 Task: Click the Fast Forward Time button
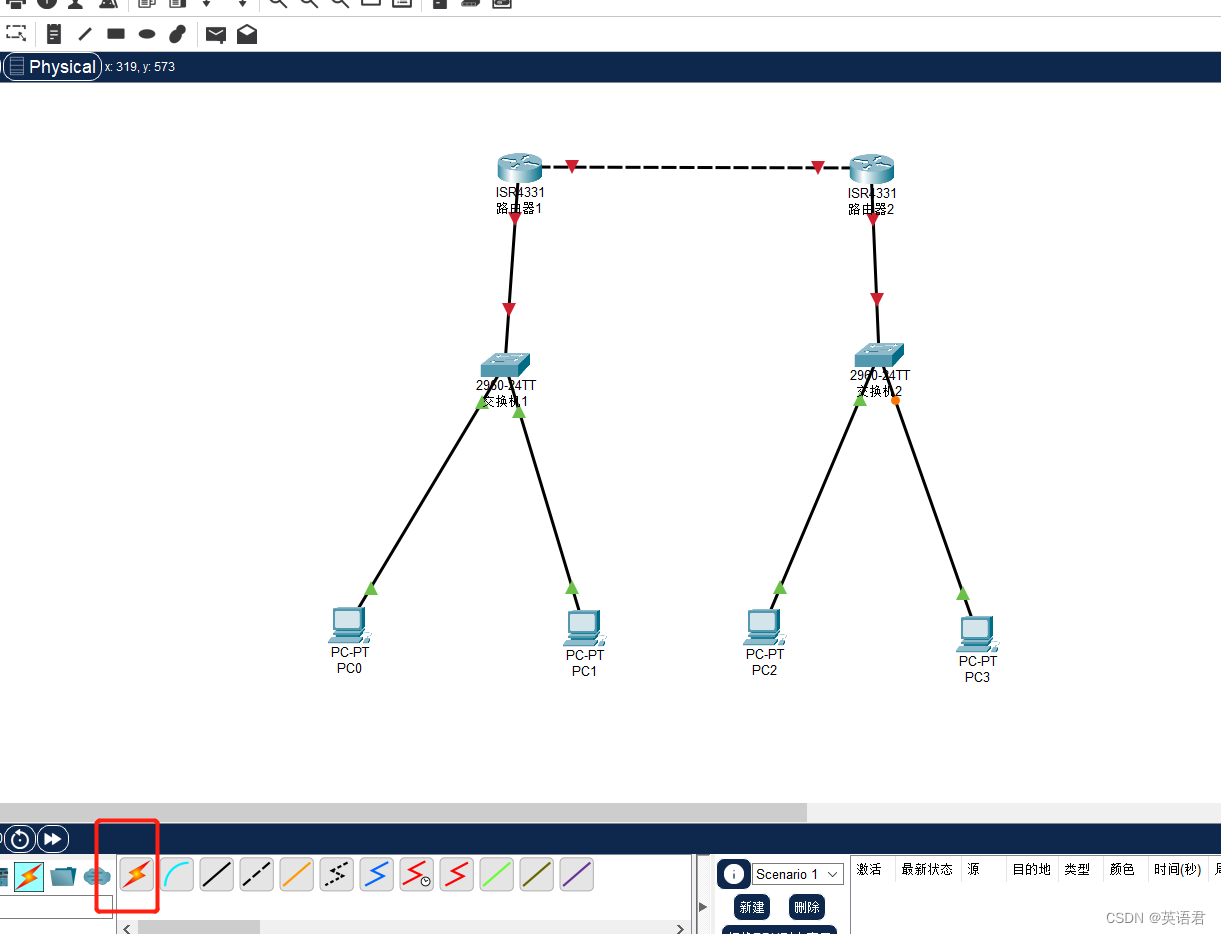53,839
